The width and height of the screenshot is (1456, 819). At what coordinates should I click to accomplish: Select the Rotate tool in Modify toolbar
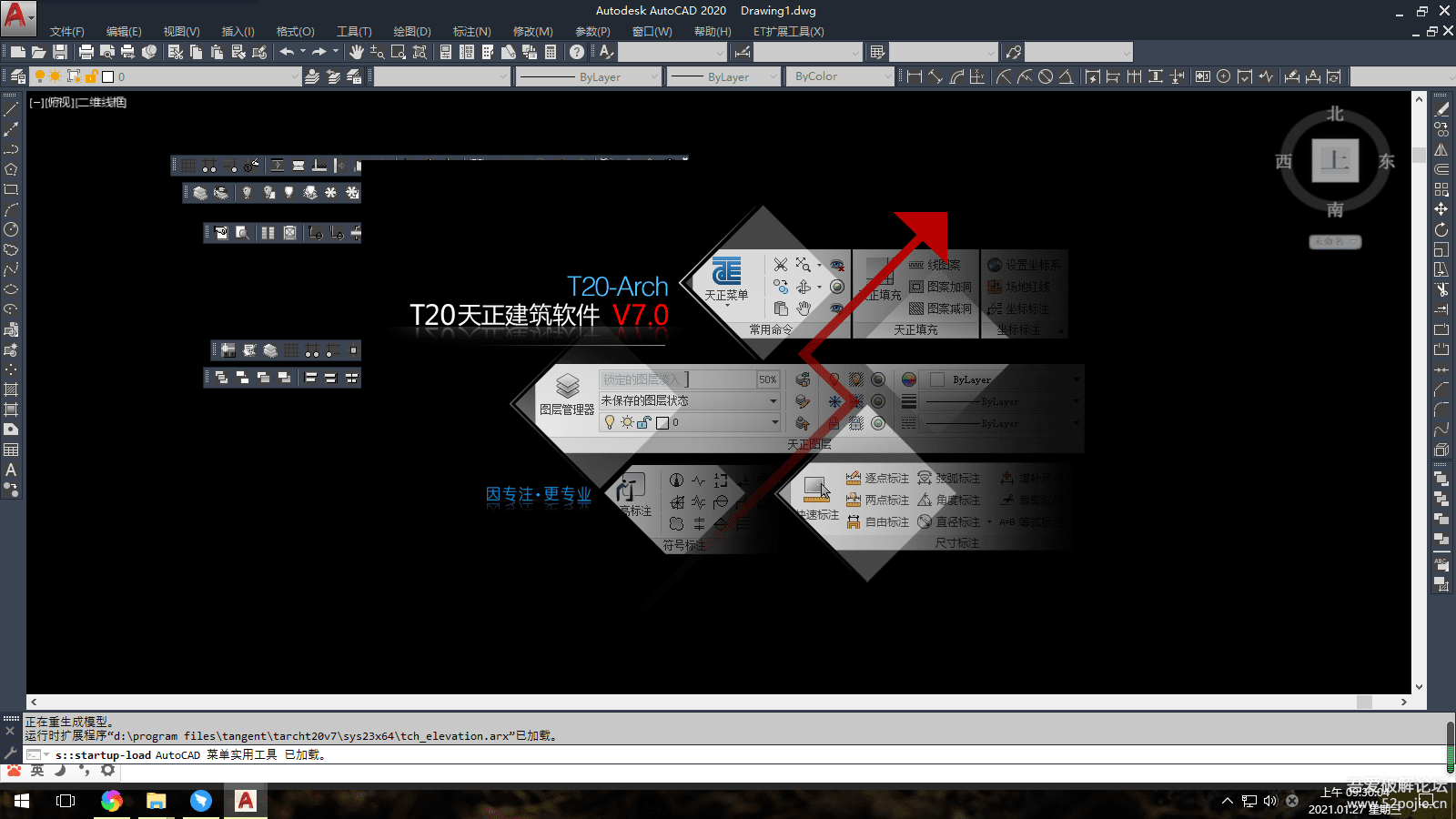coord(1441,229)
